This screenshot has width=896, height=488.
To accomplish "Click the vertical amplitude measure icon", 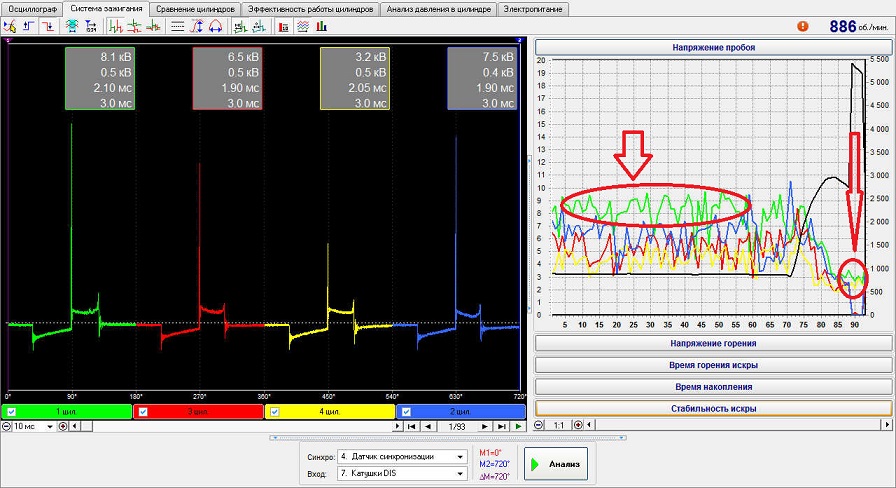I will (197, 26).
